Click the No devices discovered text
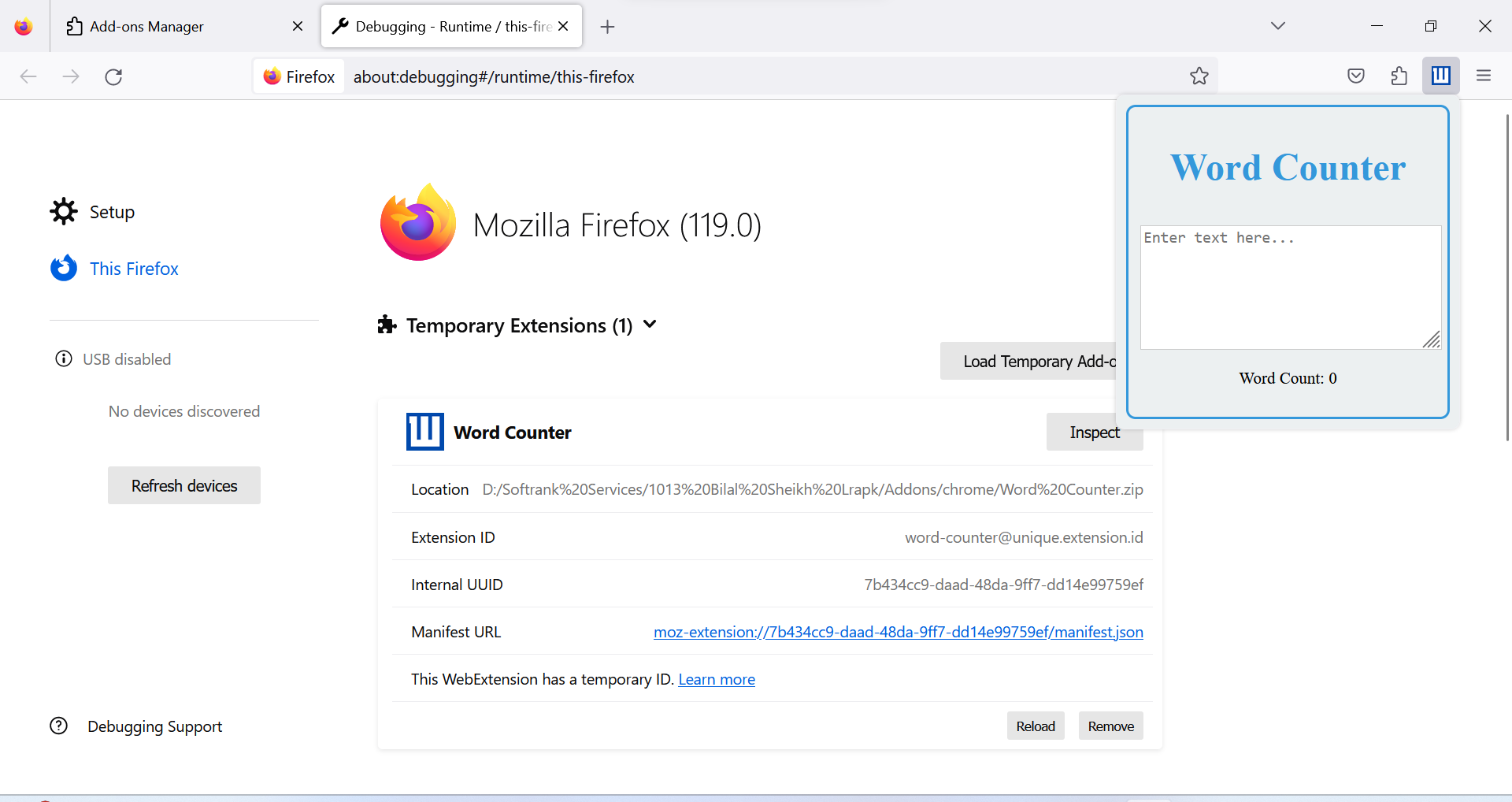1512x802 pixels. (x=184, y=411)
